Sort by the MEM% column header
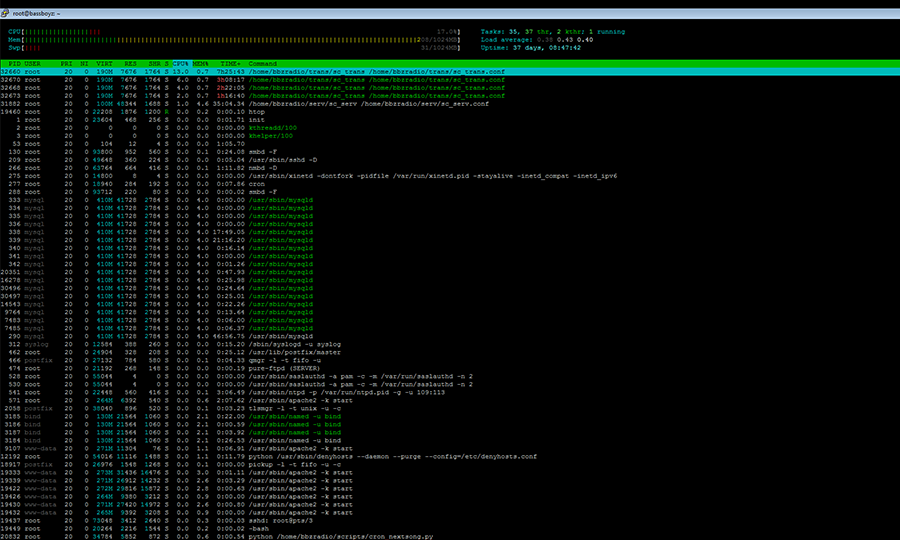Viewport: 900px width, 540px height. (200, 64)
